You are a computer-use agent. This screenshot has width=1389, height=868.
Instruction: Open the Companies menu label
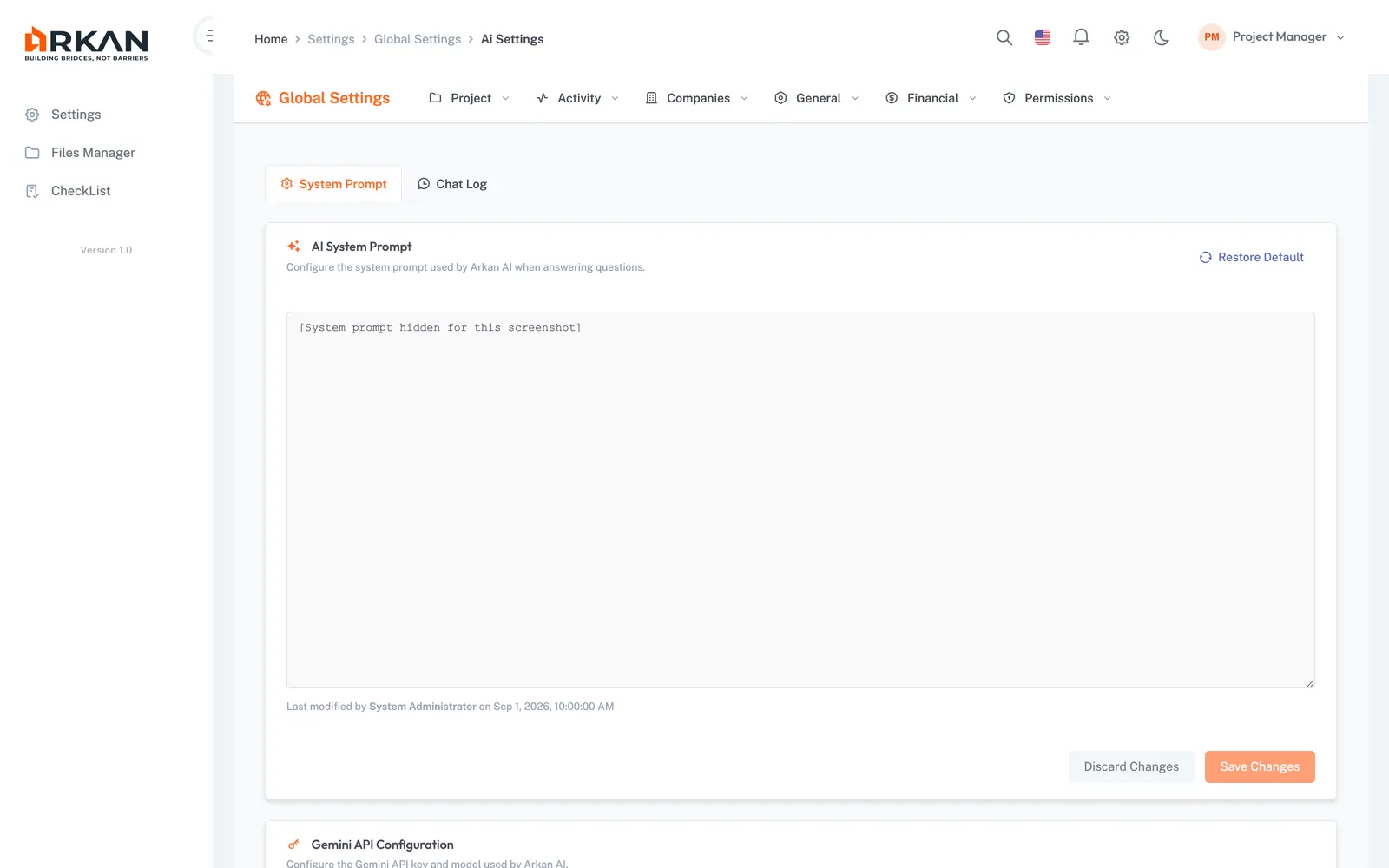point(698,98)
